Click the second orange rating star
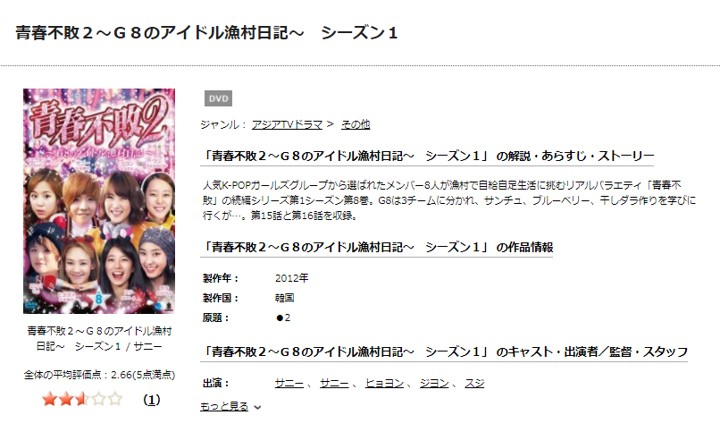Screen dimensions: 720x432 [x=66, y=399]
